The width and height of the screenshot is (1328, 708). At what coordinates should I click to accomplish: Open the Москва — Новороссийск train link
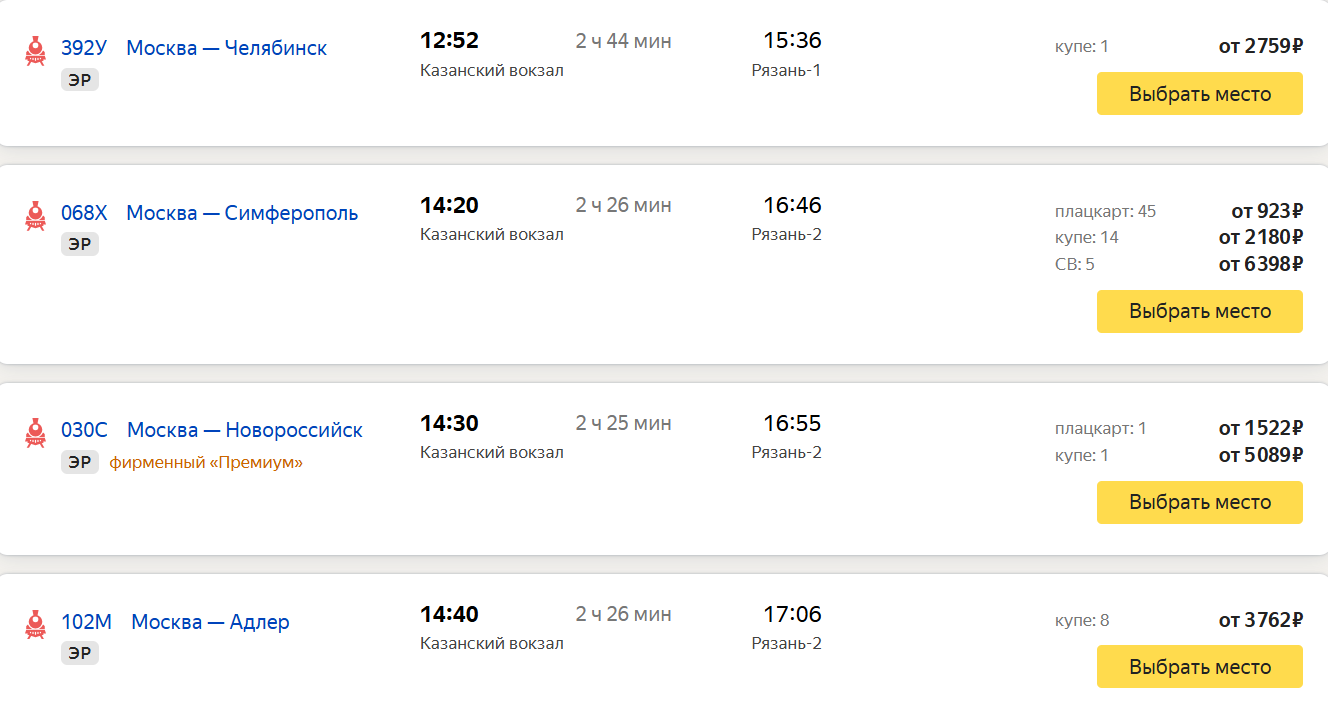click(x=245, y=430)
